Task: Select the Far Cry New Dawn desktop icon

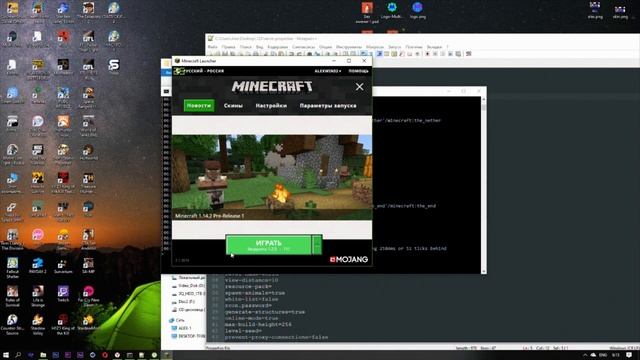Action: 88,296
